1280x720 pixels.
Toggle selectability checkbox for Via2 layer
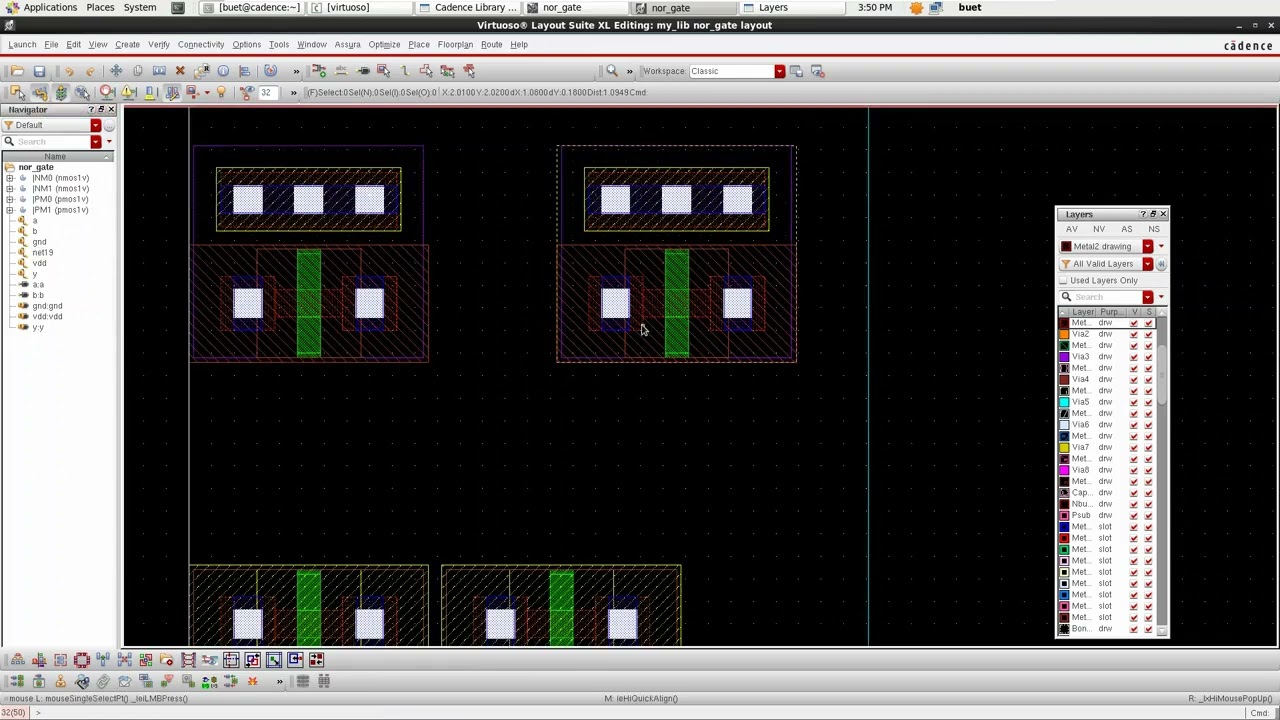(1148, 334)
